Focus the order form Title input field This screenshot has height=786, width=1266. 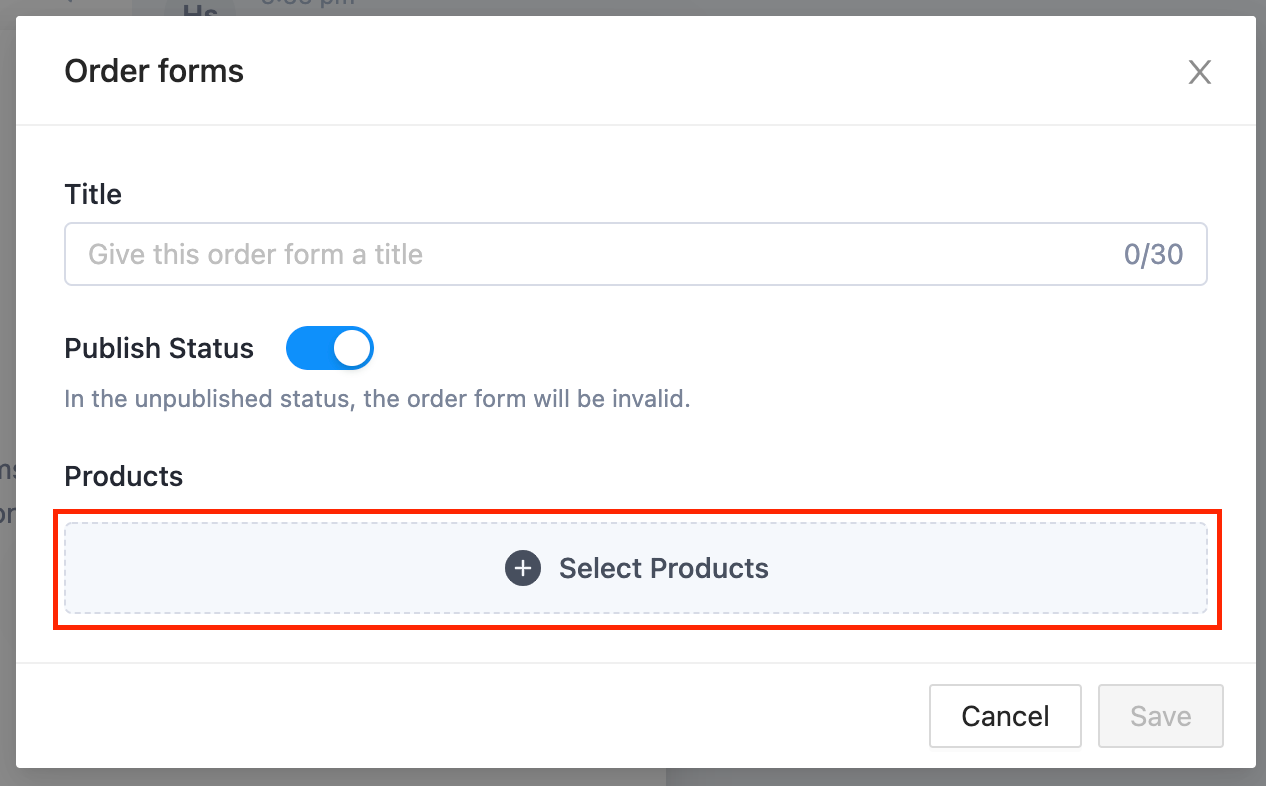click(636, 254)
